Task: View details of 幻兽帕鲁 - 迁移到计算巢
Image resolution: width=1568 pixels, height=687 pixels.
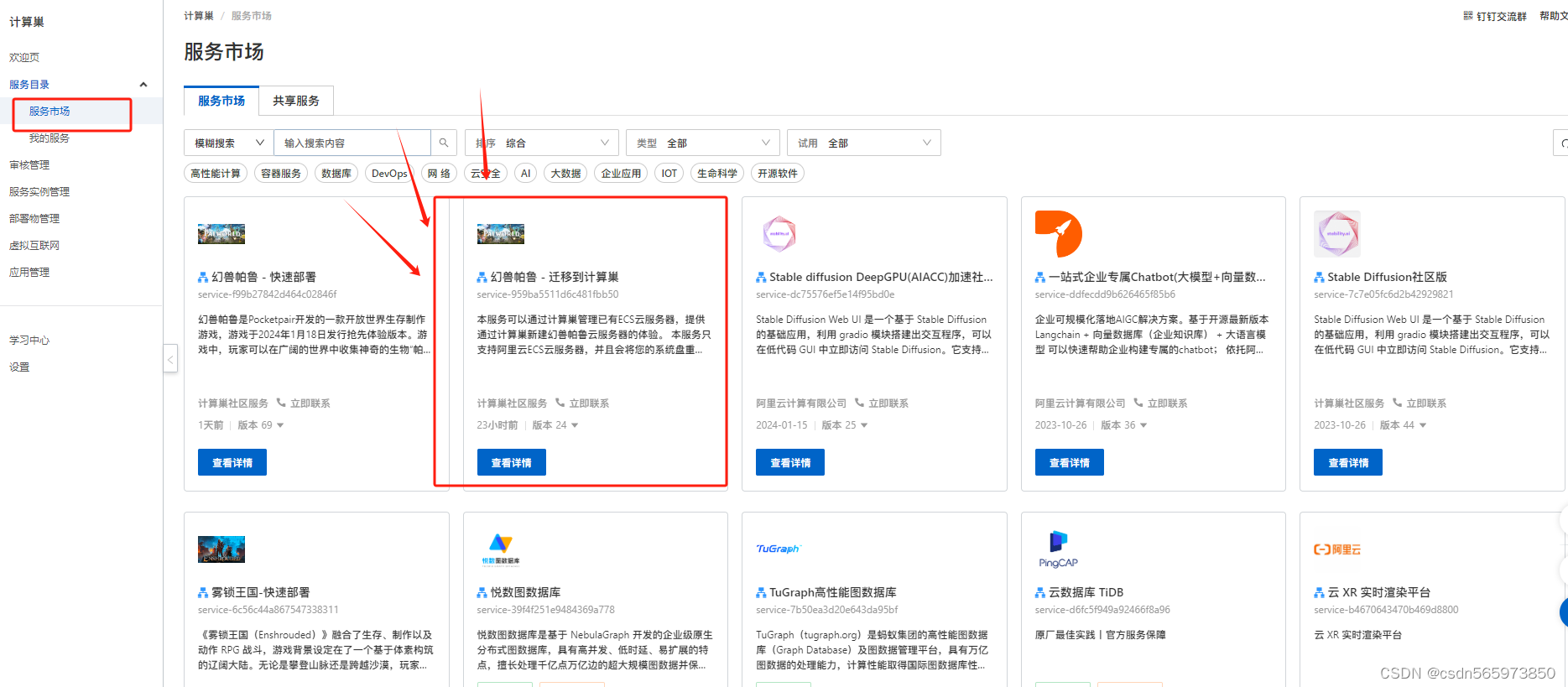Action: click(512, 462)
